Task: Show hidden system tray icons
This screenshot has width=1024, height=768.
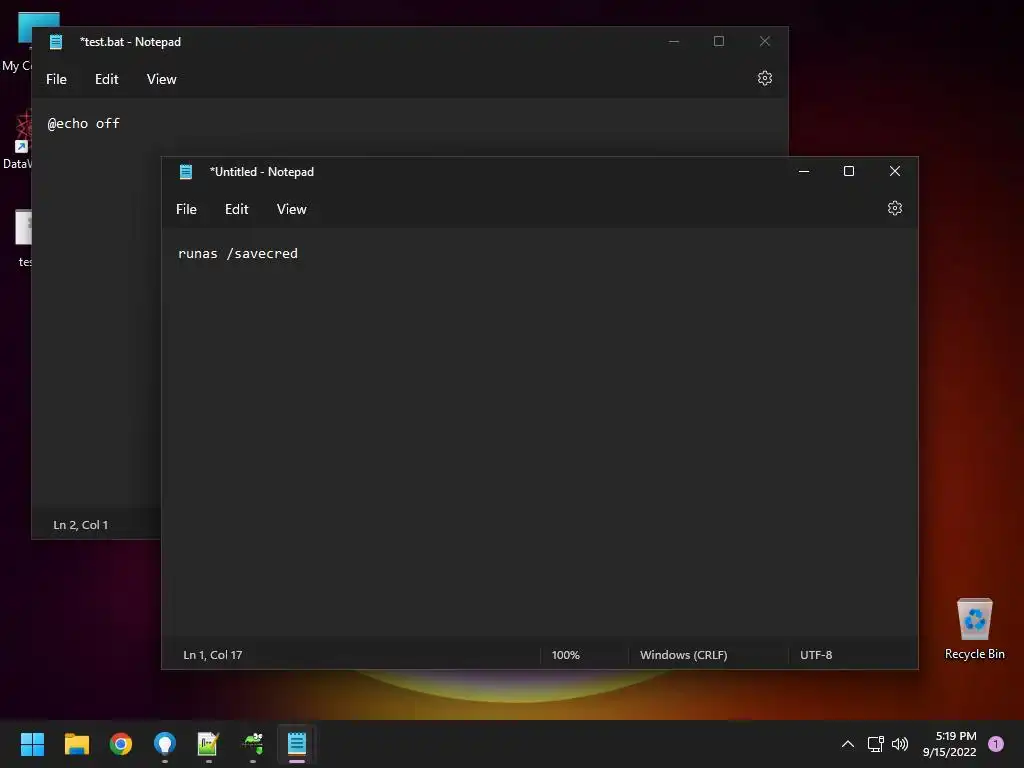Action: click(848, 744)
